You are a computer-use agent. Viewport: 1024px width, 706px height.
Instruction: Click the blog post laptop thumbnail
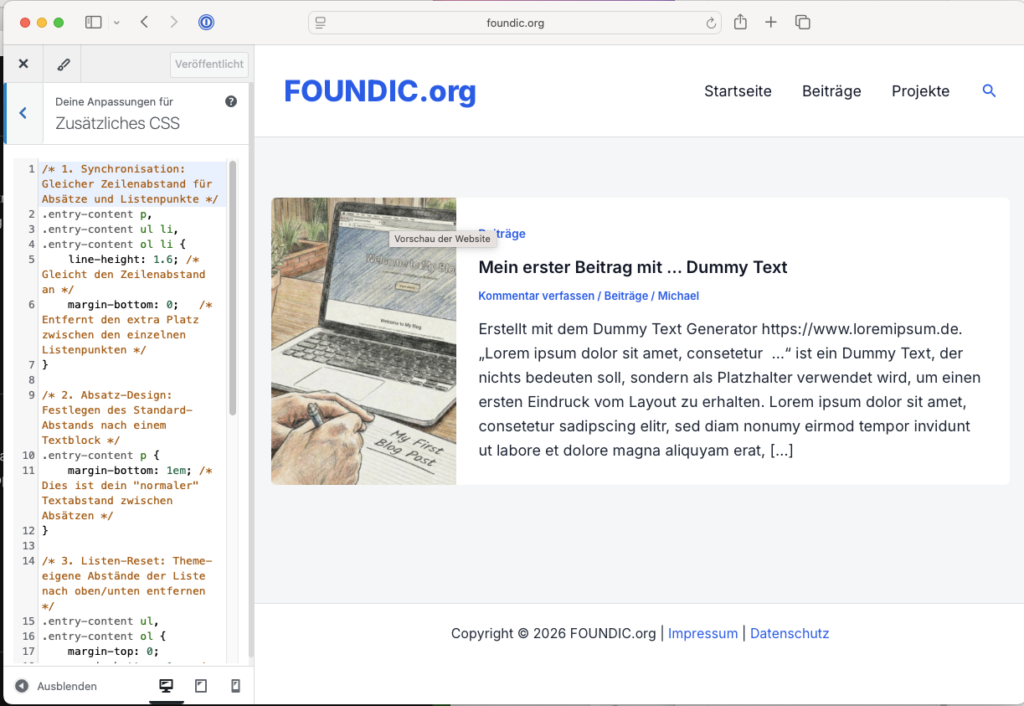(x=364, y=341)
